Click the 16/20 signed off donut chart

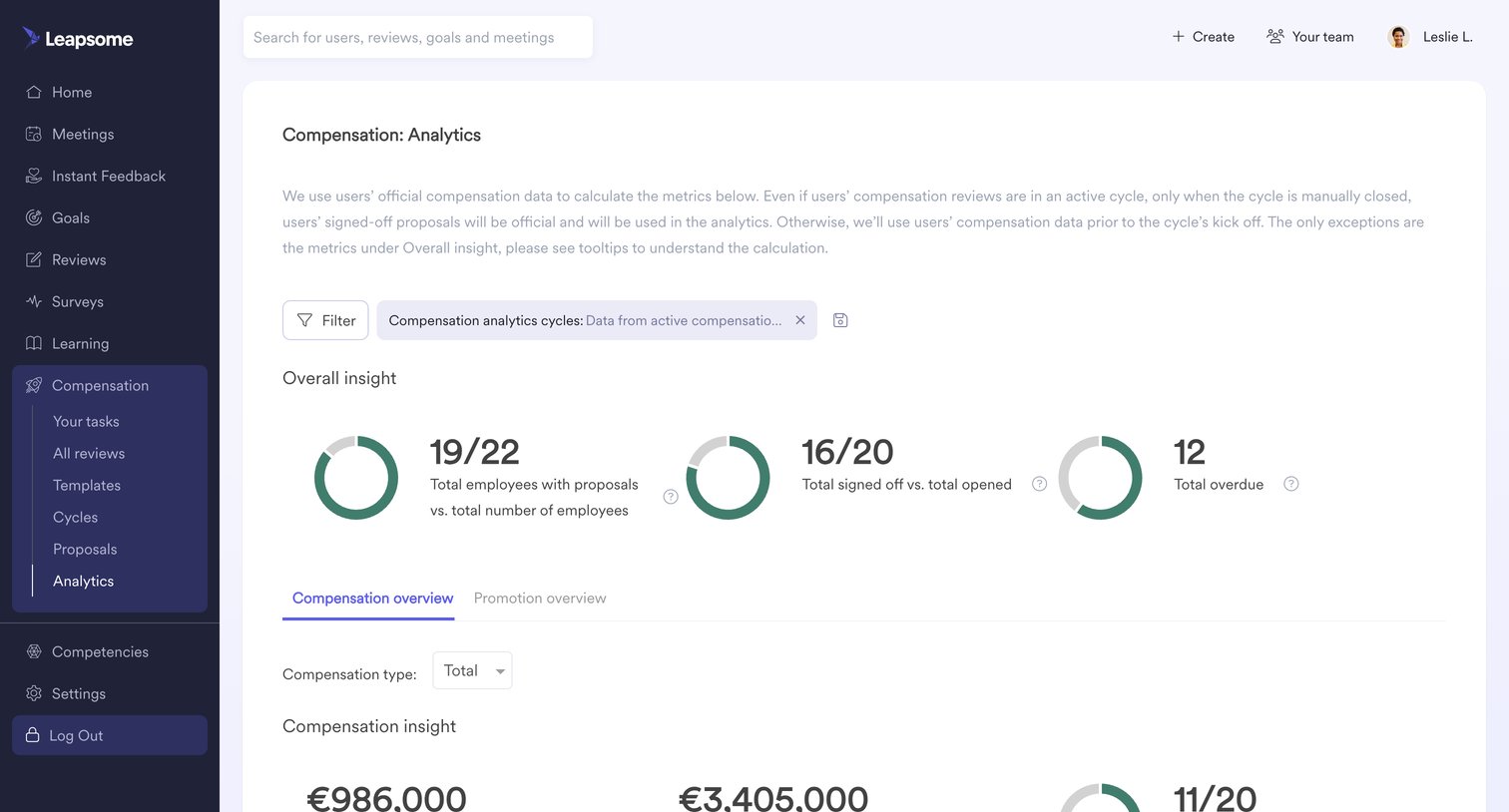click(x=729, y=478)
